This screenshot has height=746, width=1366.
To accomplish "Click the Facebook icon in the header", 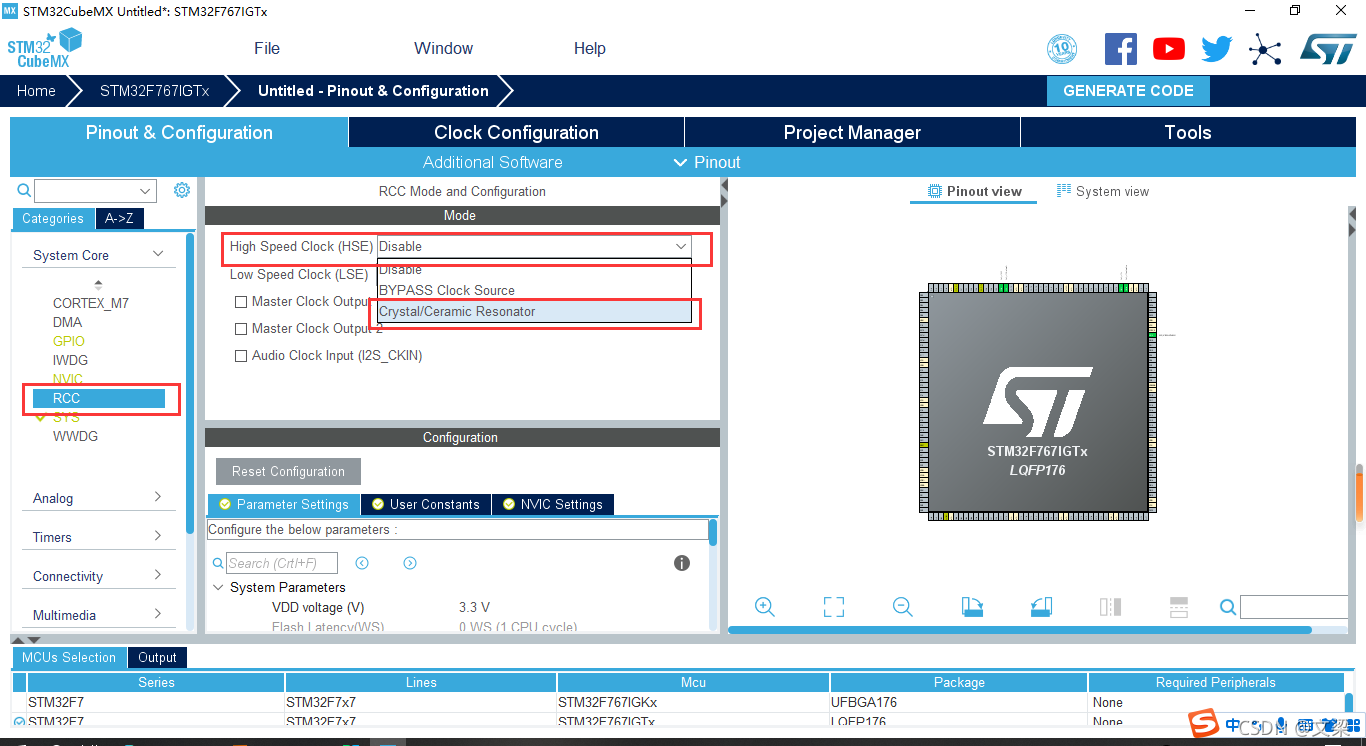I will pos(1120,48).
